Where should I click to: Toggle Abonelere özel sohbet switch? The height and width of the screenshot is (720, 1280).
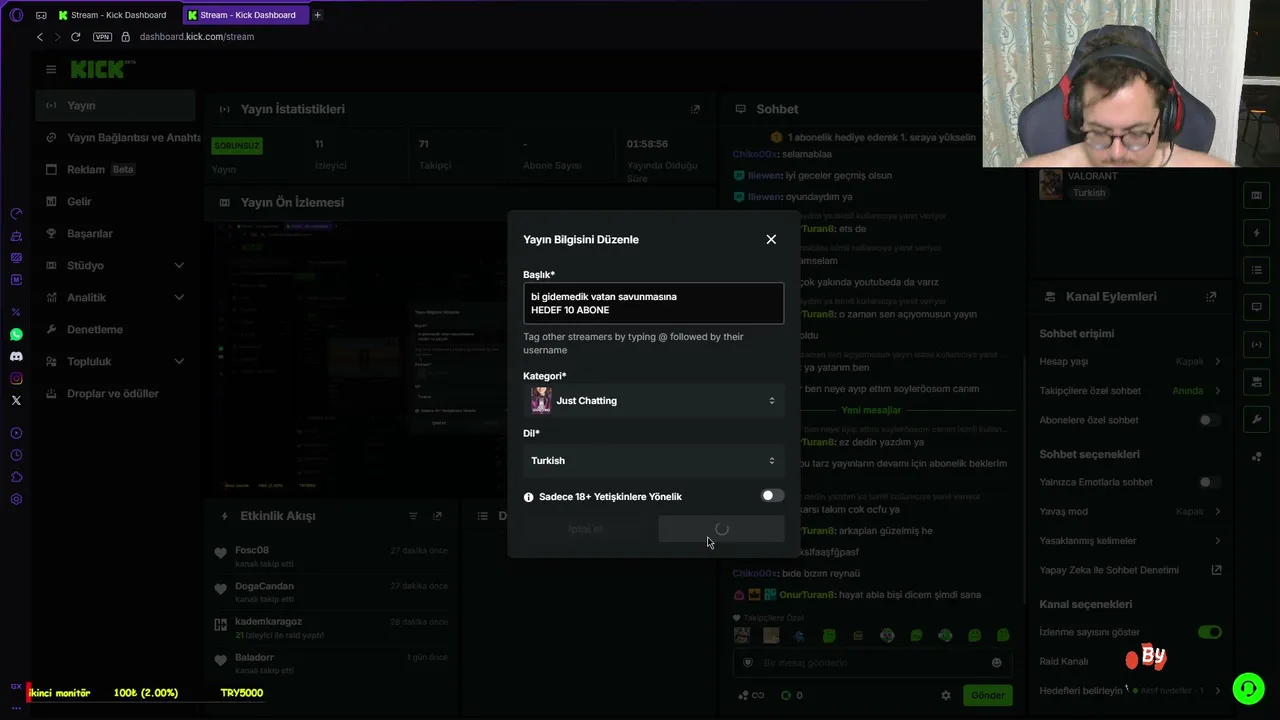point(1210,420)
